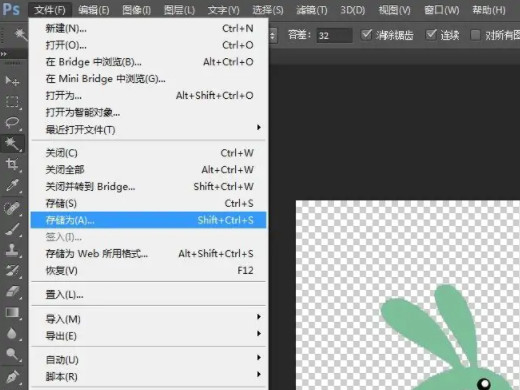Choose 存储为(A)... Save As entry
The width and height of the screenshot is (520, 390).
(x=148, y=220)
